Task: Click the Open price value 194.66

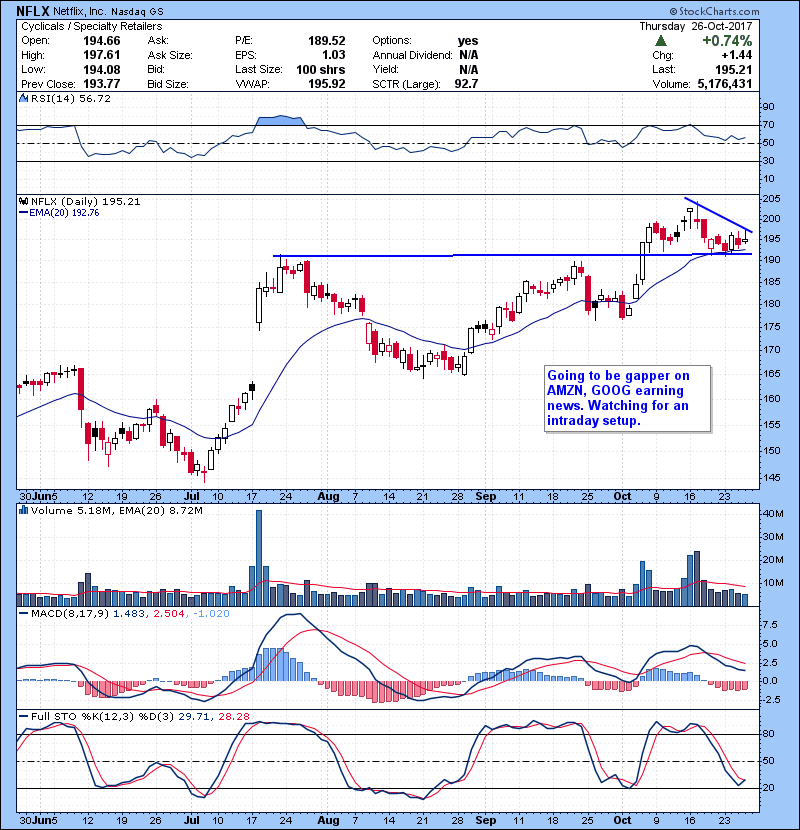Action: 102,41
